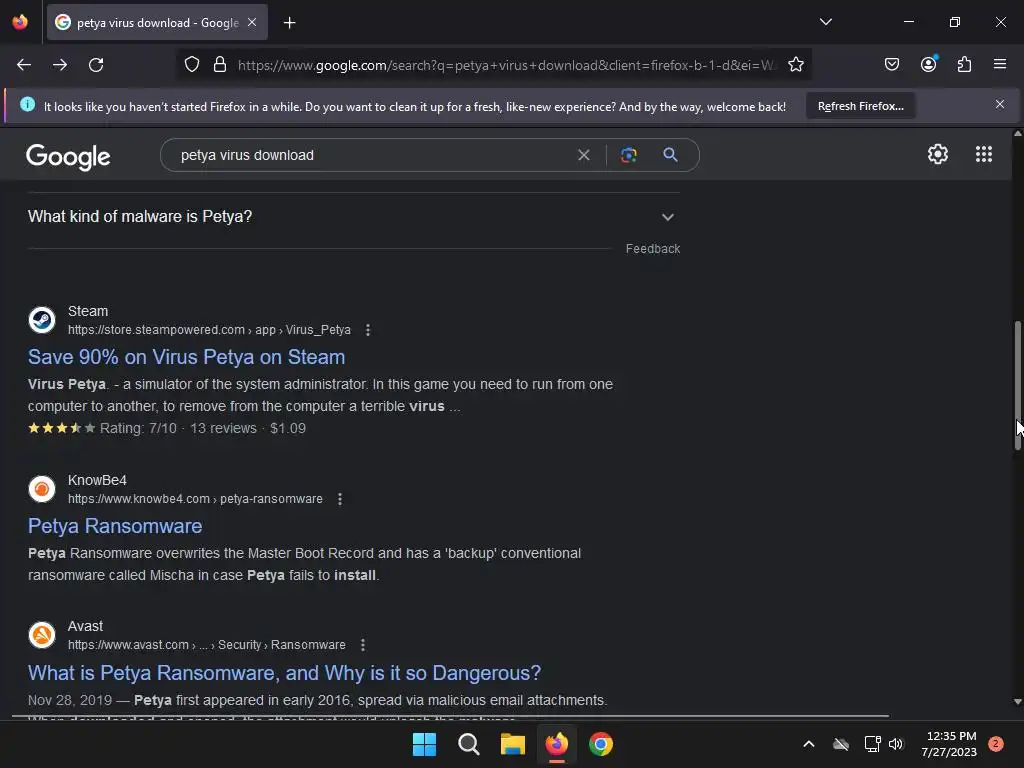Screen dimensions: 1024x768
Task: Open the Google apps grid
Action: click(x=984, y=154)
